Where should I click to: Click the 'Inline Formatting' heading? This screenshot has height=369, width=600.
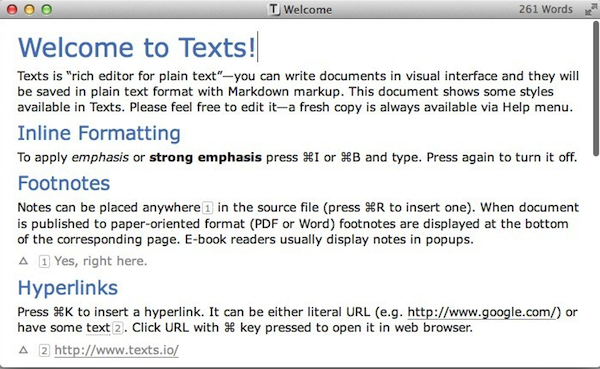[99, 133]
